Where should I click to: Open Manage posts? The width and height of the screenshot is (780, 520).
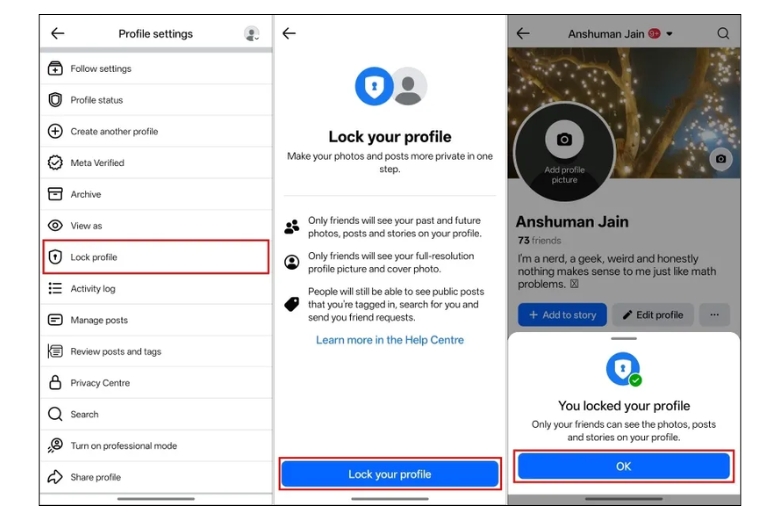click(x=156, y=319)
